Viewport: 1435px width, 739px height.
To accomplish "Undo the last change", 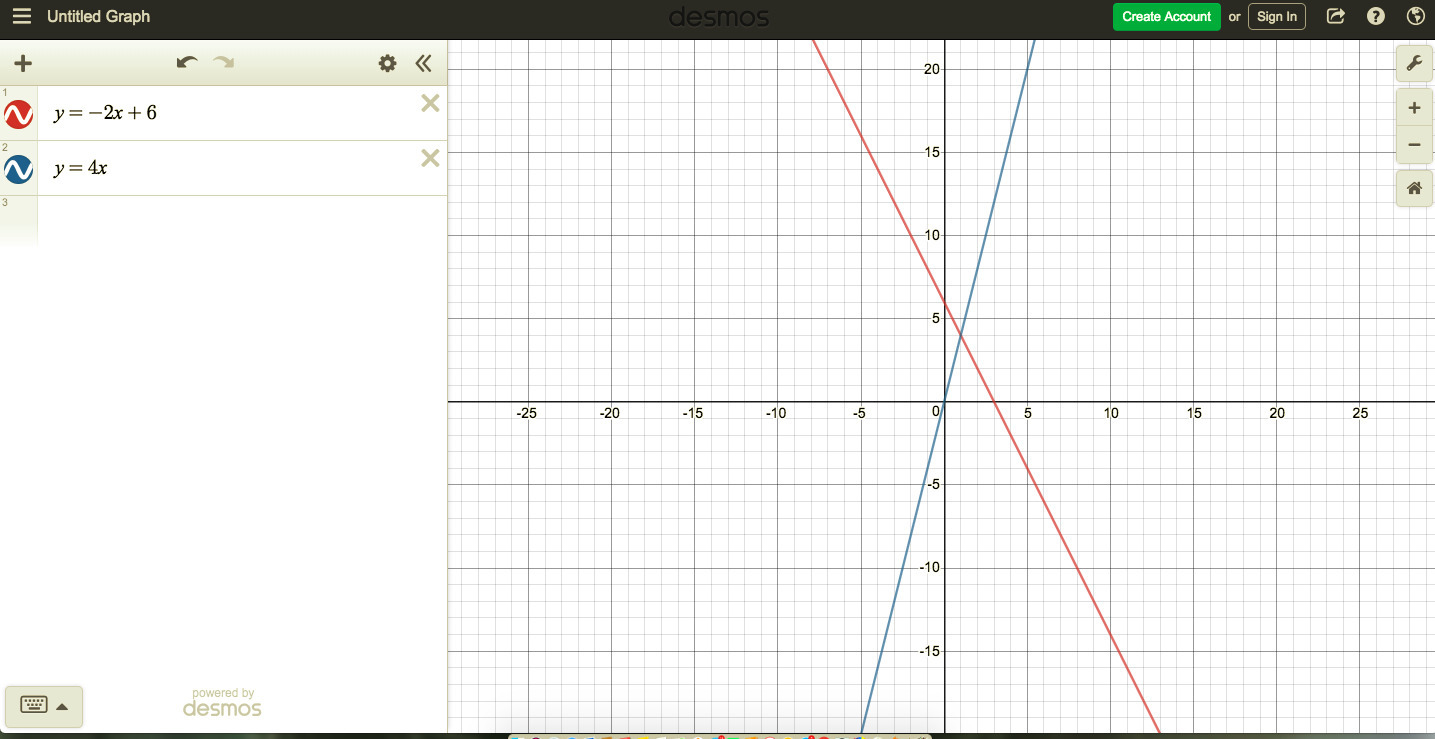I will coord(187,63).
